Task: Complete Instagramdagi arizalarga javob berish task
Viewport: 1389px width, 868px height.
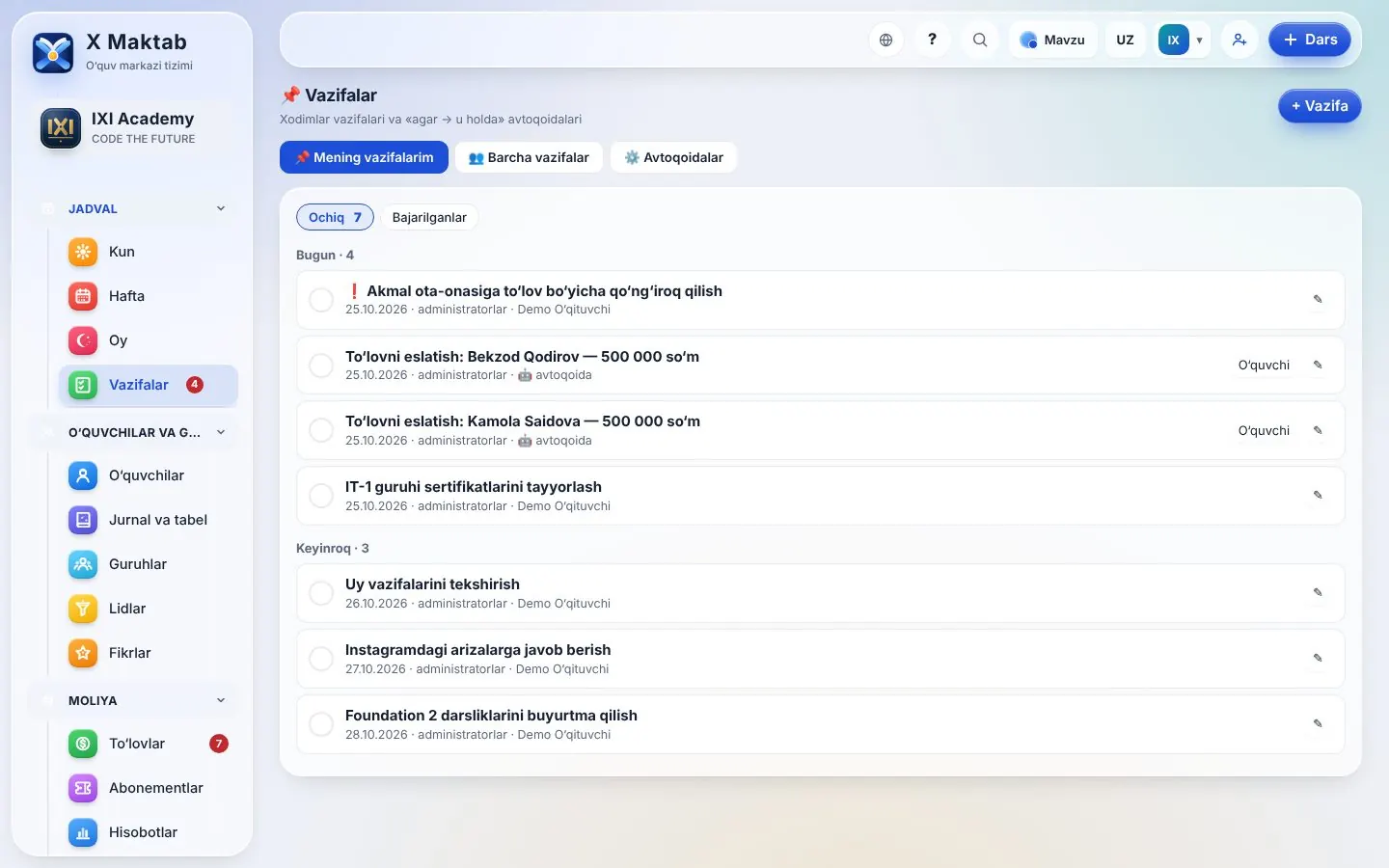Action: (x=321, y=659)
